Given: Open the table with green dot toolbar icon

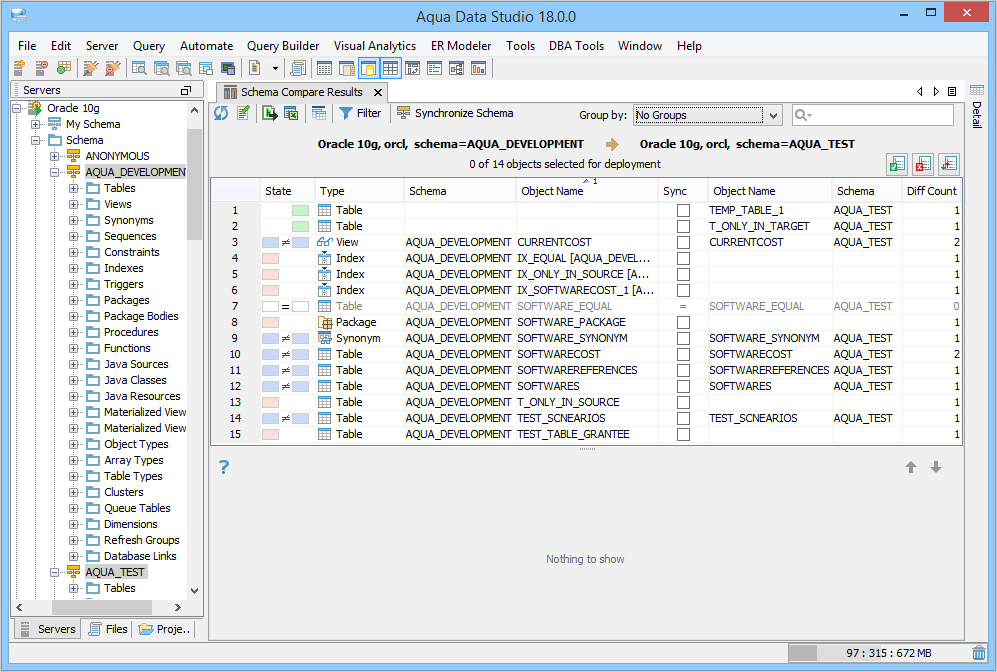Looking at the screenshot, I should 64,68.
